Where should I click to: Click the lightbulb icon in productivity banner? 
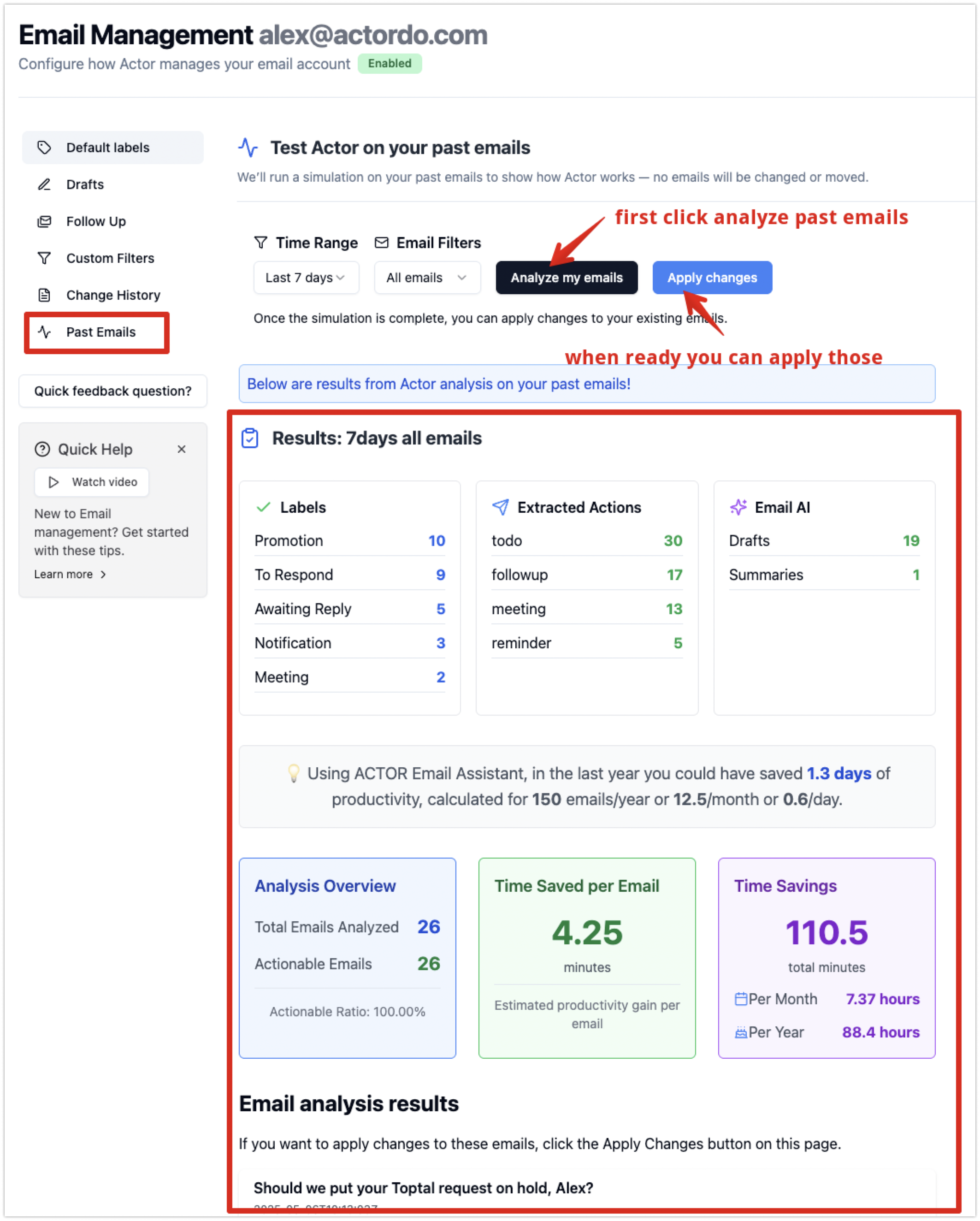[293, 774]
